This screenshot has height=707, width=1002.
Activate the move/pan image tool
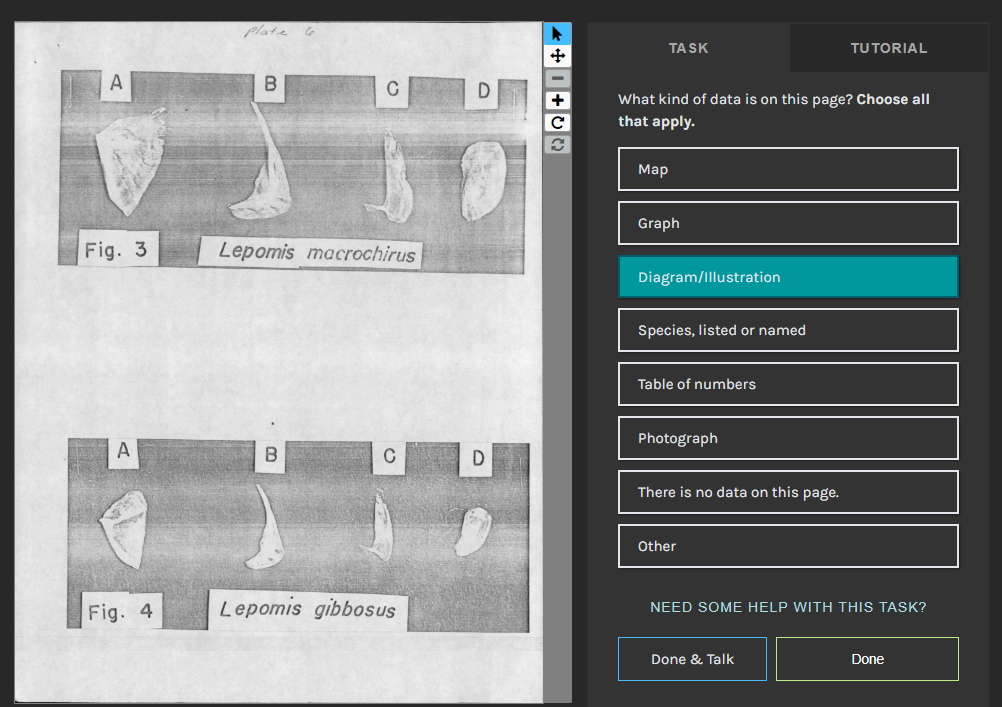click(557, 56)
